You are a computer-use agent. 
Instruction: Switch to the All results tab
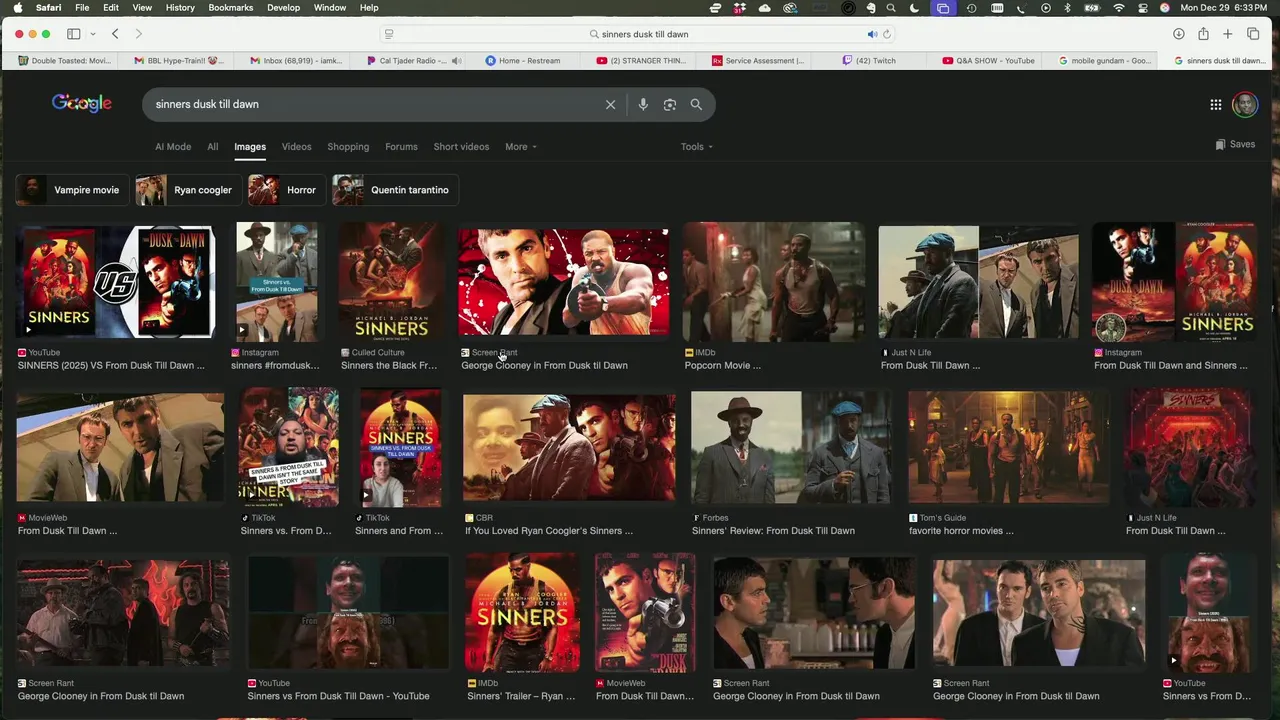(x=213, y=147)
